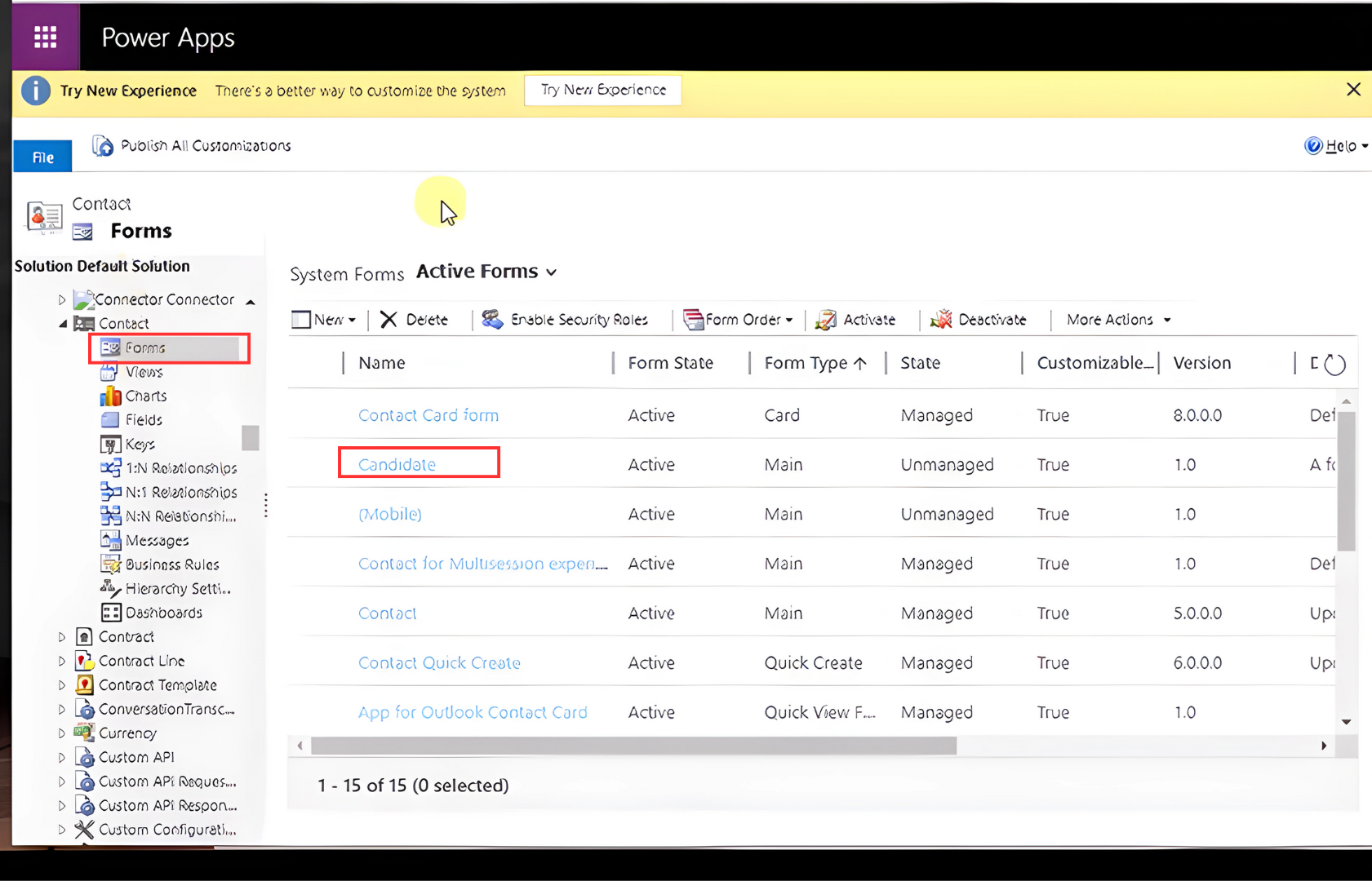This screenshot has height=881, width=1372.
Task: Expand the Connector Connector node
Action: coord(62,300)
